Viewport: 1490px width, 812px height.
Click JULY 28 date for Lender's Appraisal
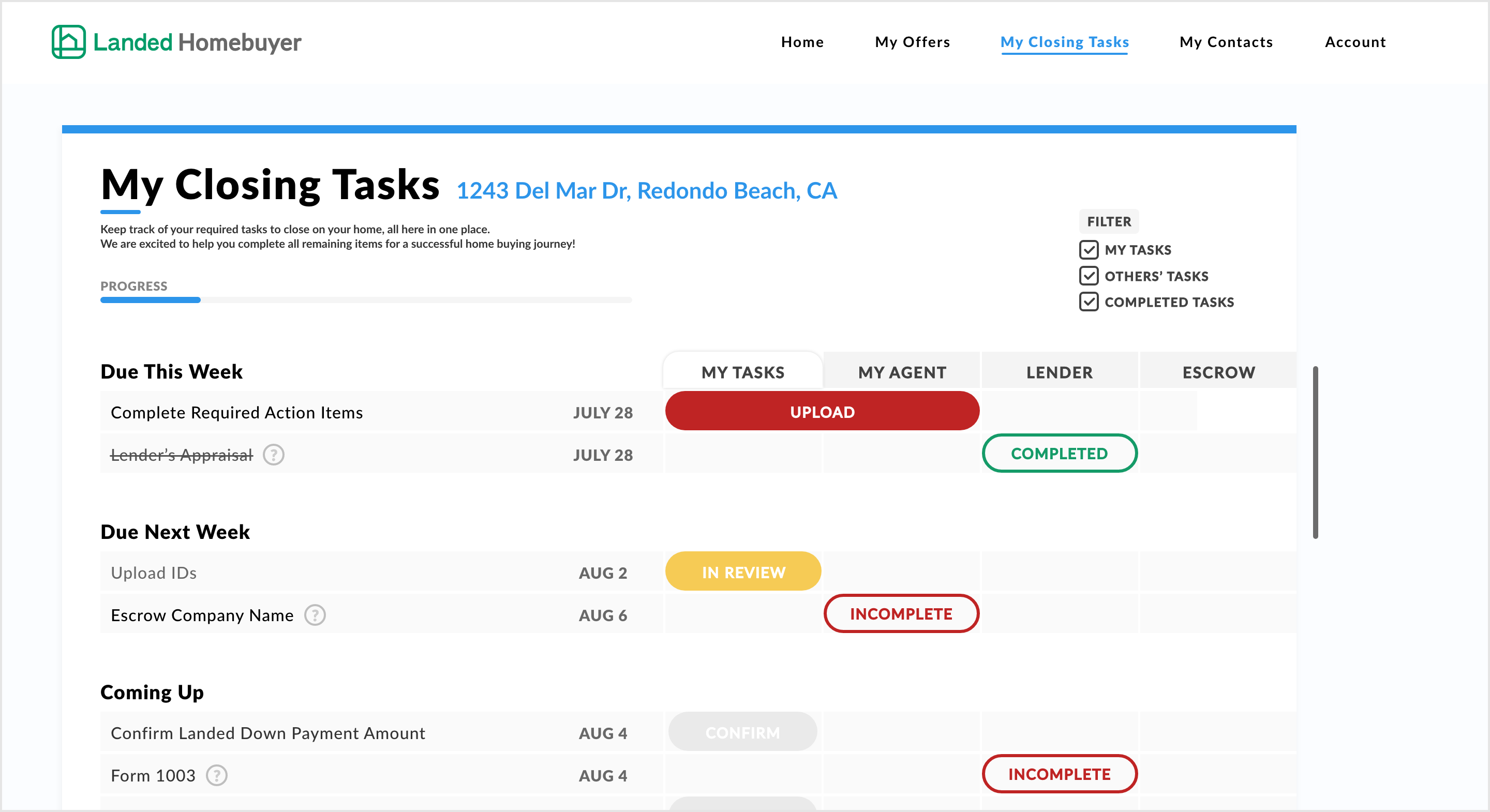pos(603,455)
